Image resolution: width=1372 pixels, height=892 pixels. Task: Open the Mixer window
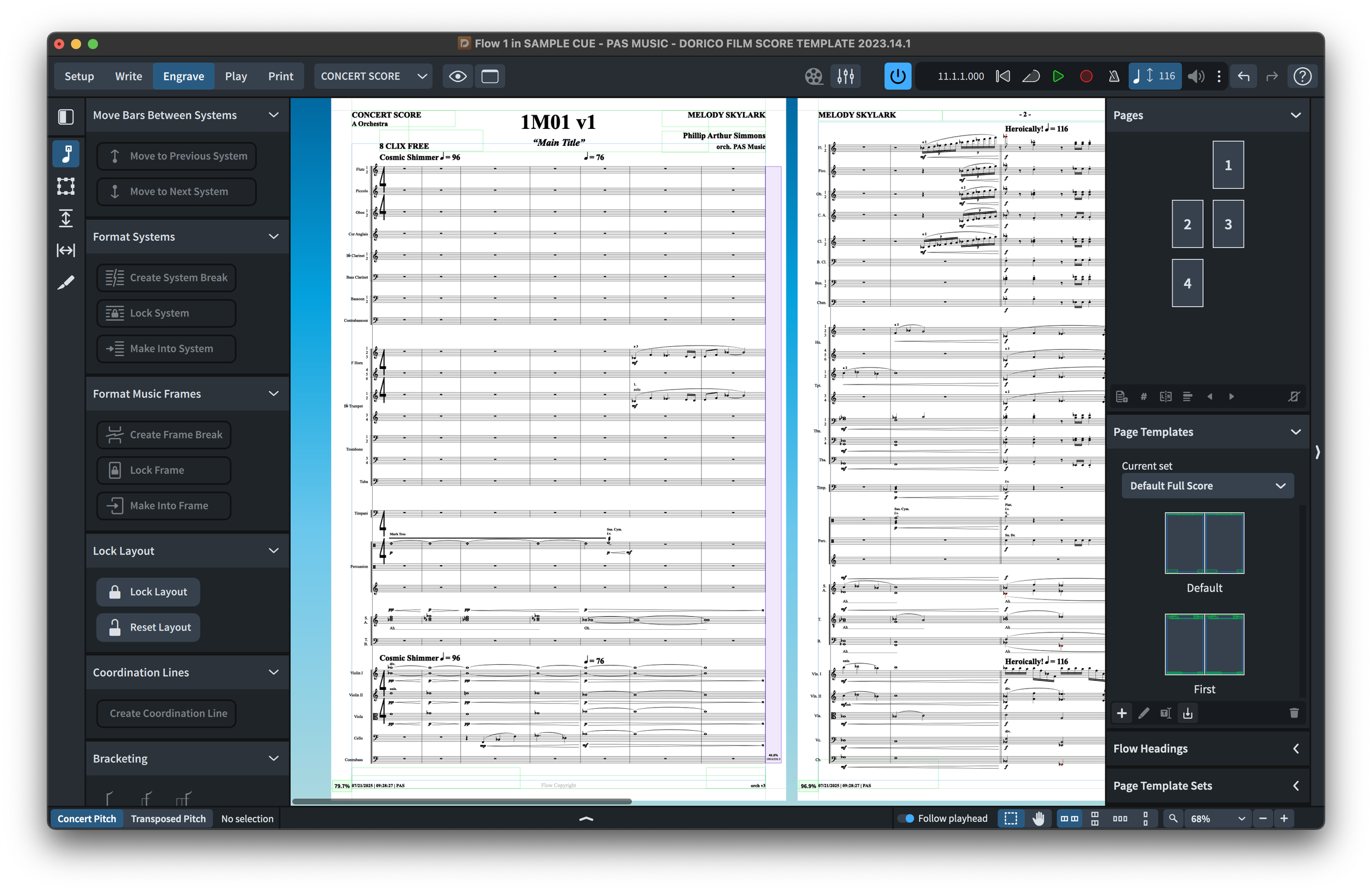(x=846, y=76)
